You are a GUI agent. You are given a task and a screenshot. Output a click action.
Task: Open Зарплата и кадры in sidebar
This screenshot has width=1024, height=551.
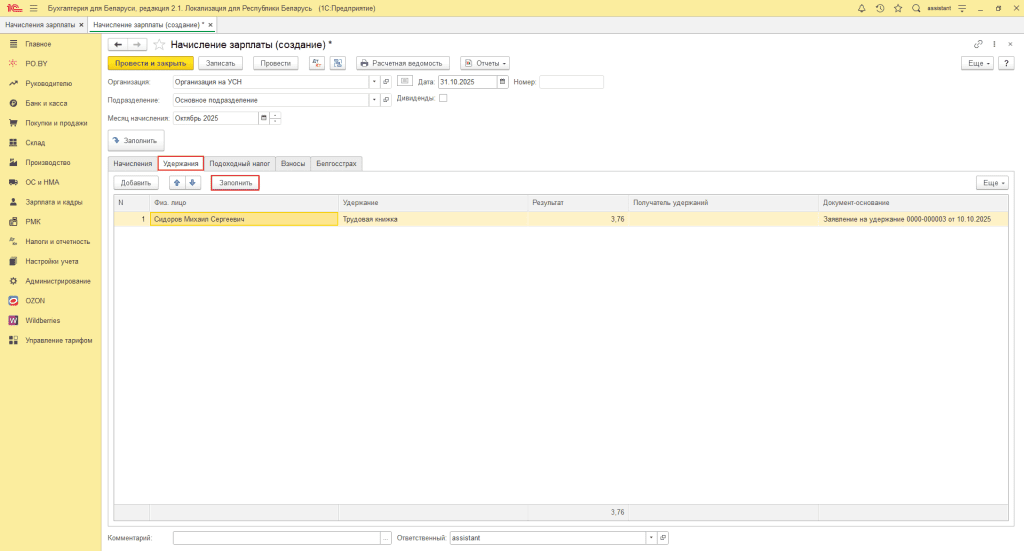pyautogui.click(x=54, y=202)
